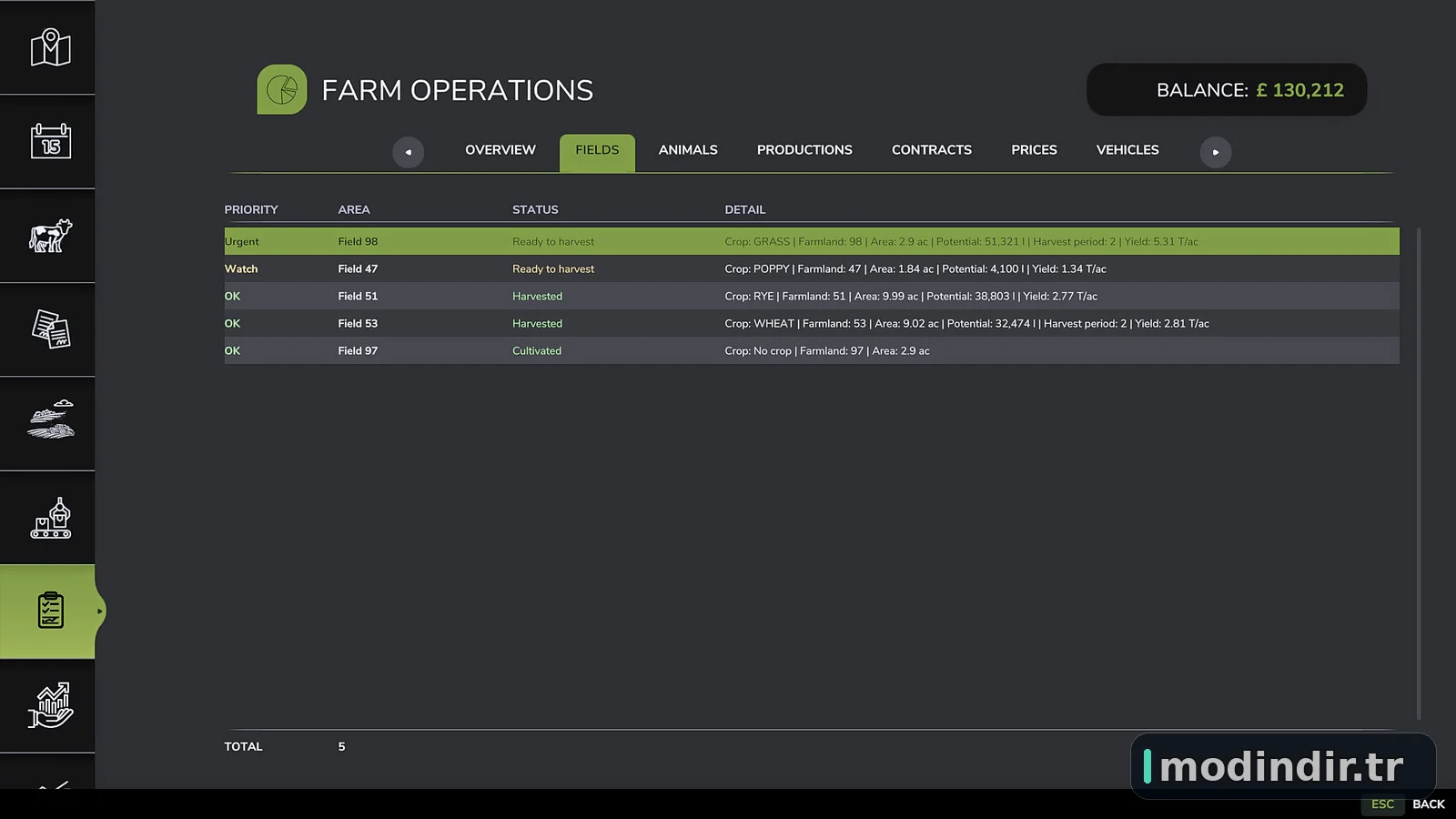Open the Contracts tab
1456x819 pixels.
pyautogui.click(x=932, y=150)
